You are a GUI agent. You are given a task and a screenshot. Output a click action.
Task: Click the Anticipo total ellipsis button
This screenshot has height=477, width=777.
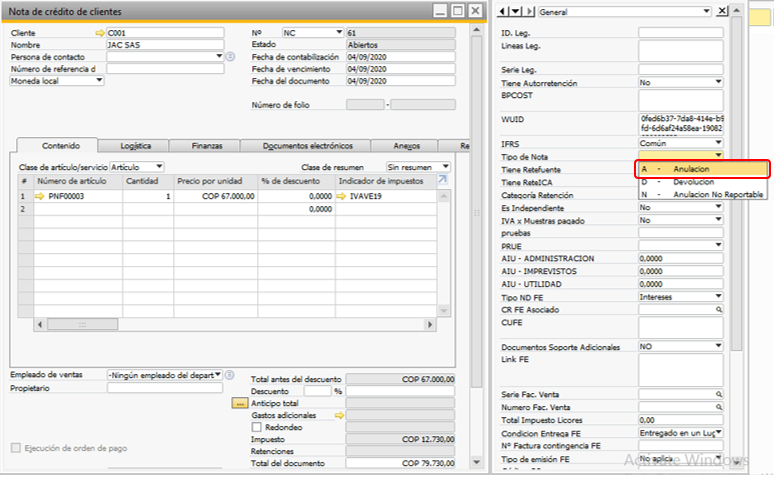point(238,403)
